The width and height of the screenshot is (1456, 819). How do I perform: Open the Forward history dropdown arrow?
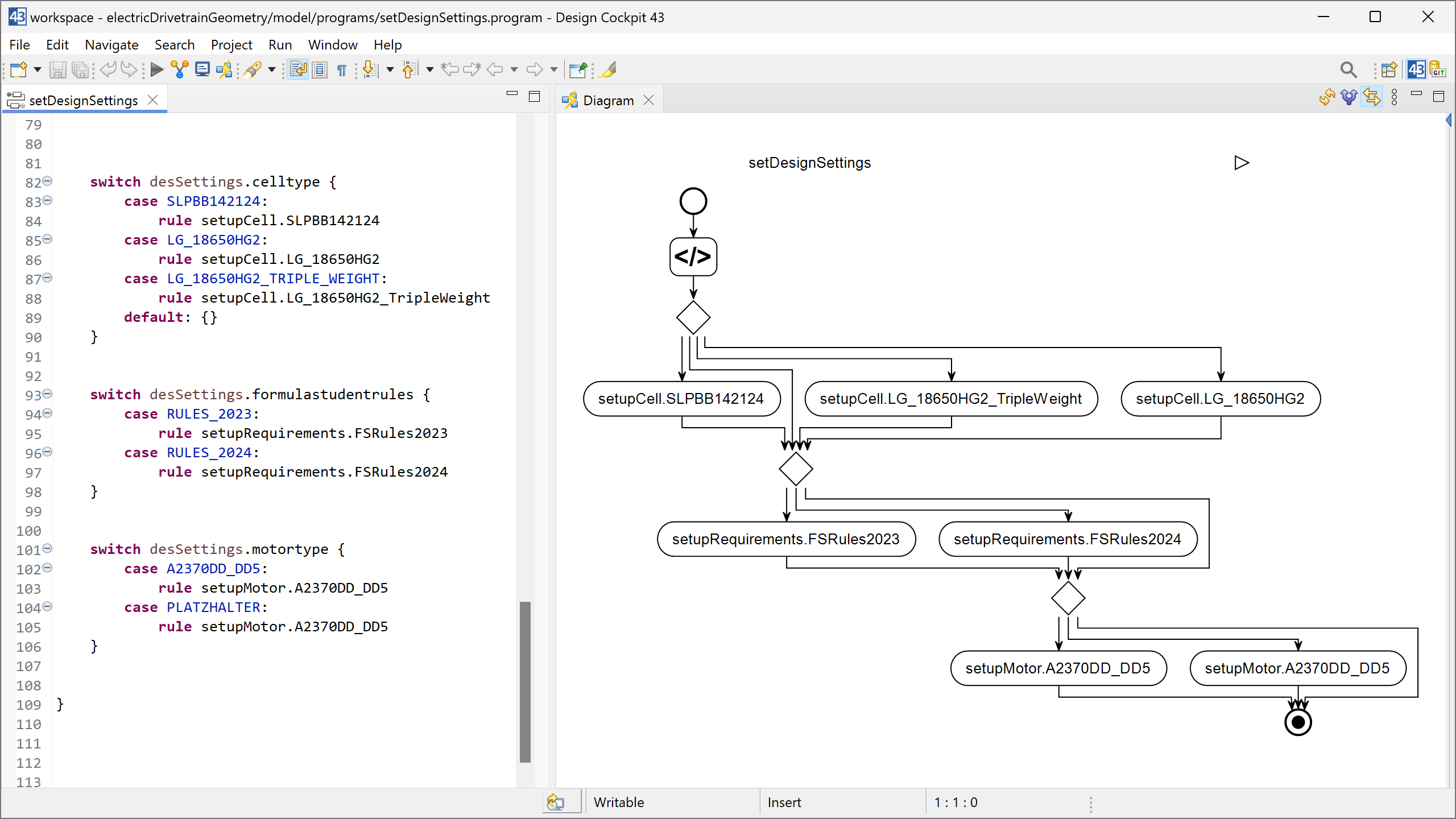point(554,69)
